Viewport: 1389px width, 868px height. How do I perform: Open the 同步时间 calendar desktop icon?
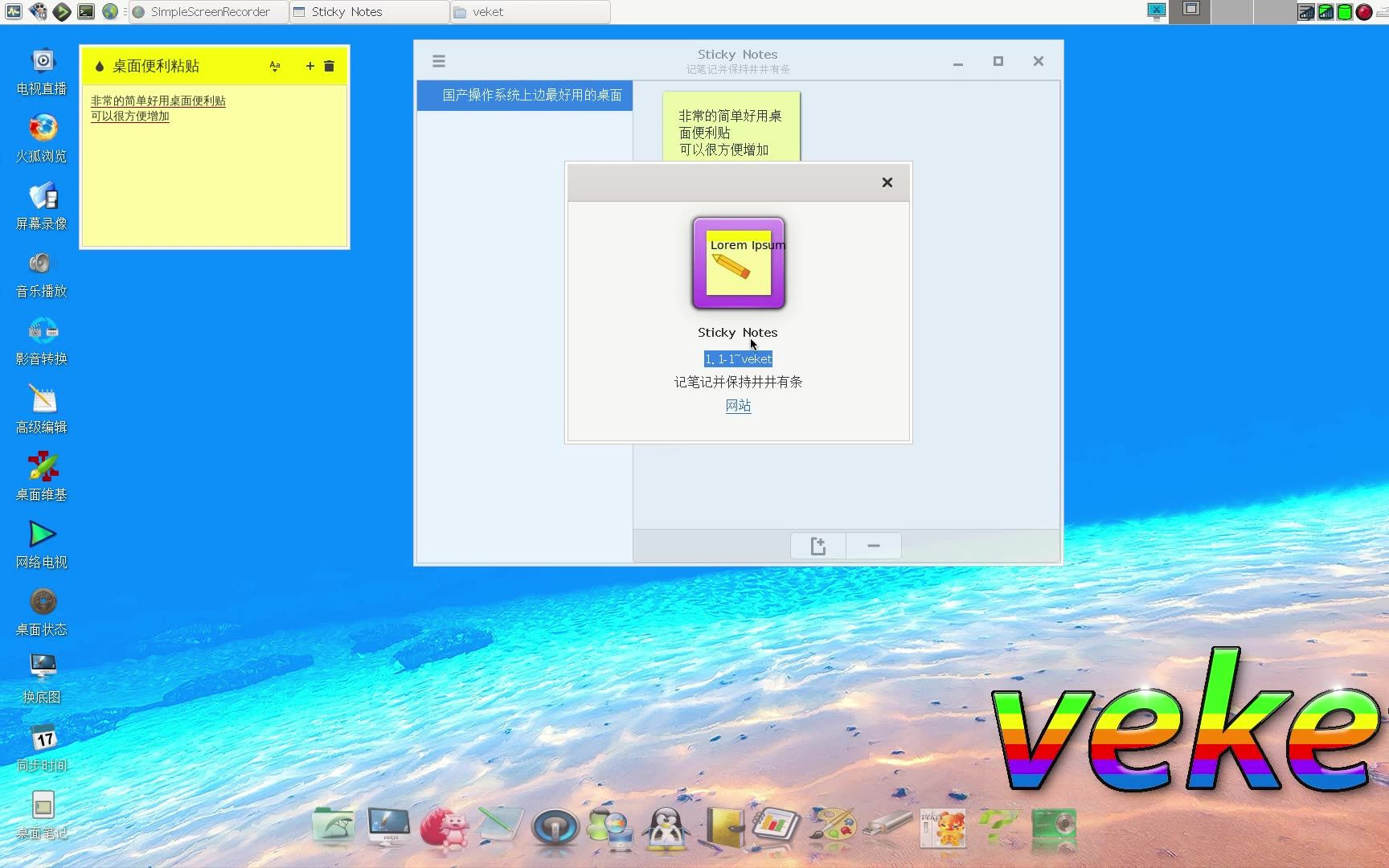(42, 747)
